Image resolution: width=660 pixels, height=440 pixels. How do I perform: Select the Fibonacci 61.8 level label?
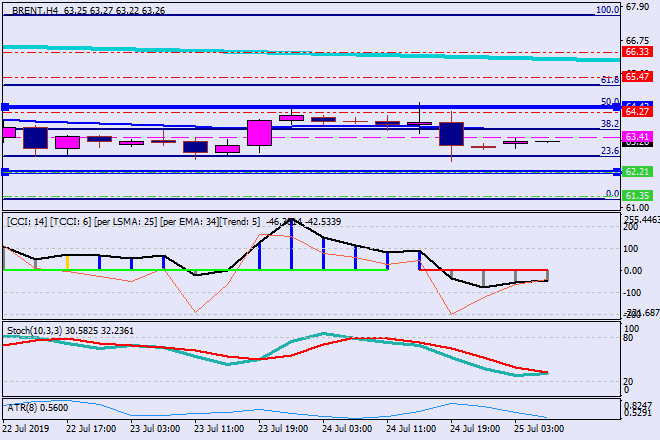click(x=608, y=80)
